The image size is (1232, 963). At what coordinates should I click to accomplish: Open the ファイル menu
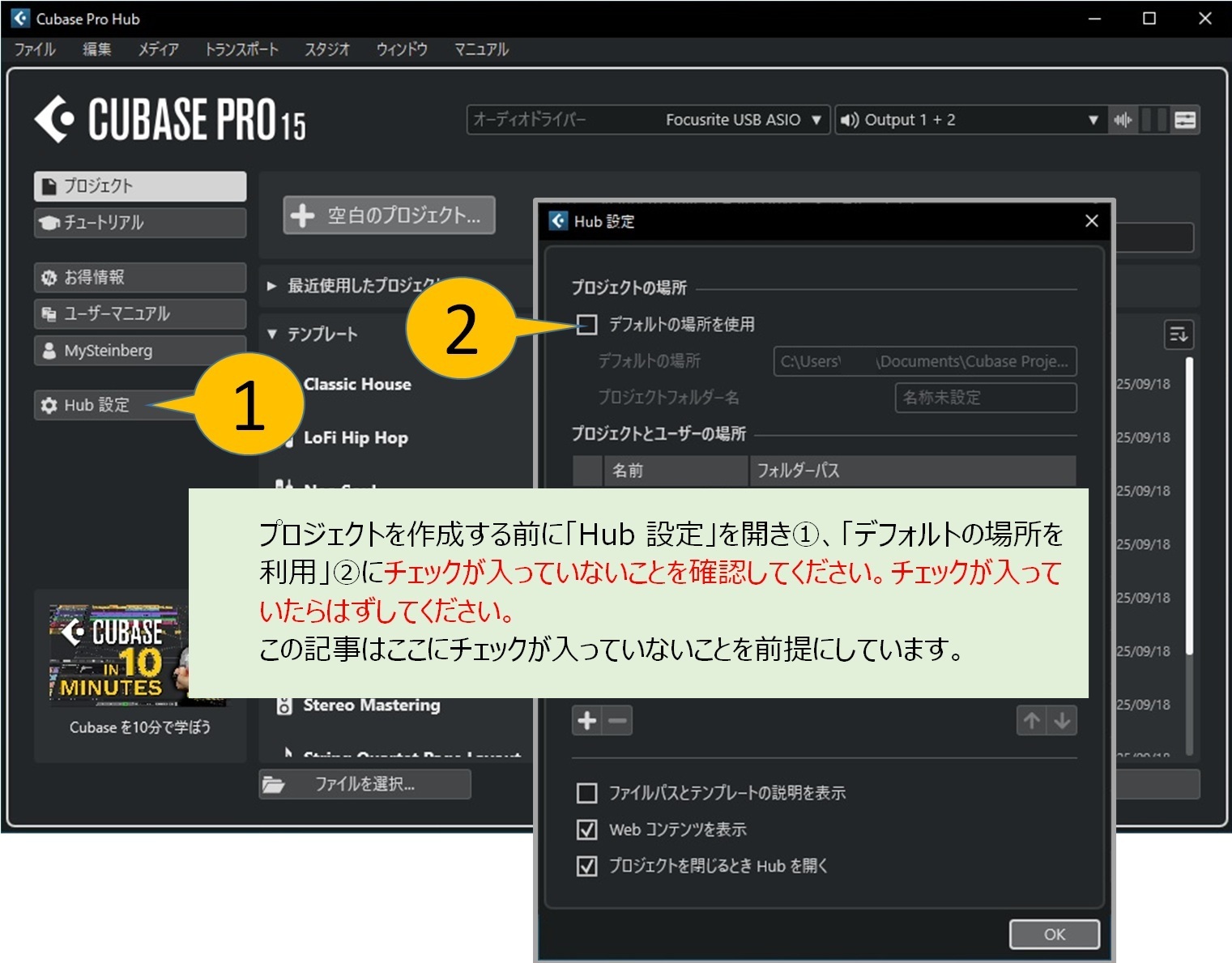[33, 49]
